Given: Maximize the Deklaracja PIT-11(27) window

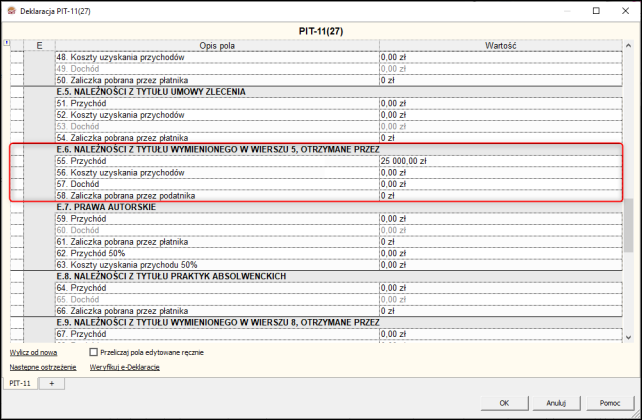Looking at the screenshot, I should pos(596,11).
